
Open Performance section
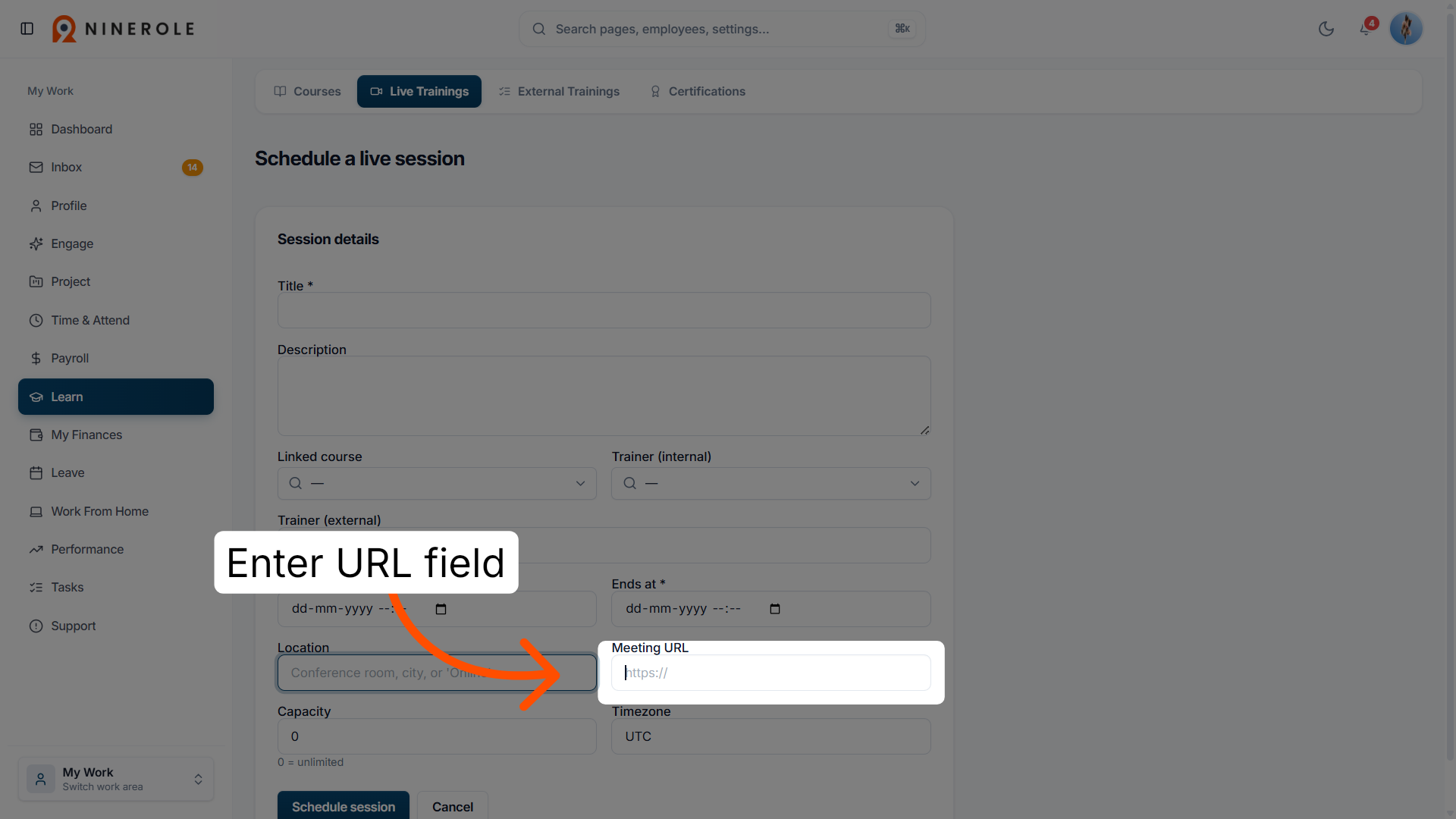coord(116,549)
